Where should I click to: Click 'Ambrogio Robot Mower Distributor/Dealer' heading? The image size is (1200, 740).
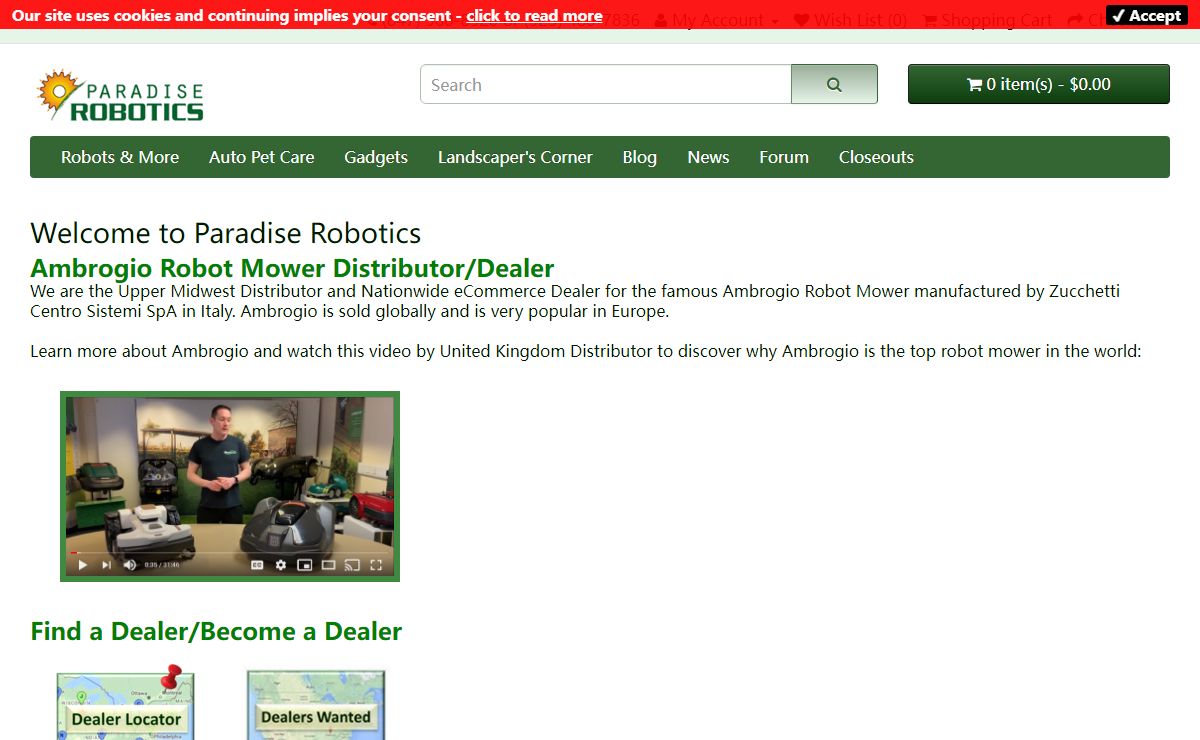[x=292, y=268]
